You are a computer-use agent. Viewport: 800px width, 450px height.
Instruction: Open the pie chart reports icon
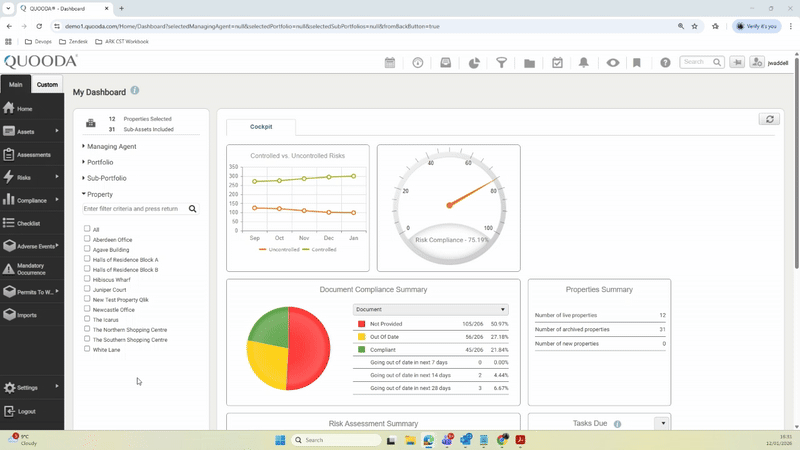click(474, 63)
